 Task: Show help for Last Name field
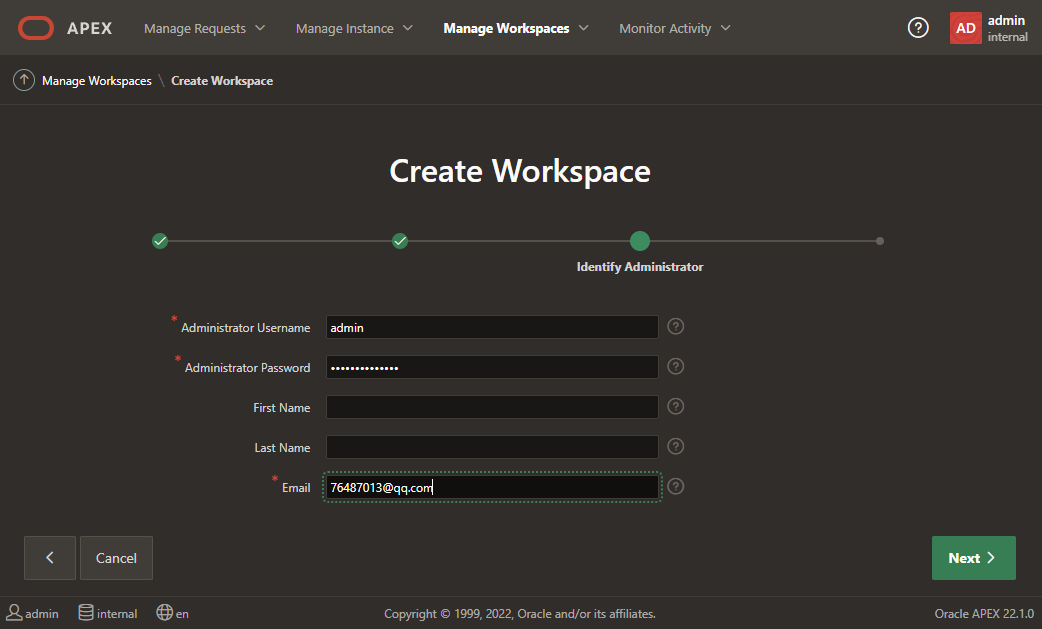click(676, 447)
